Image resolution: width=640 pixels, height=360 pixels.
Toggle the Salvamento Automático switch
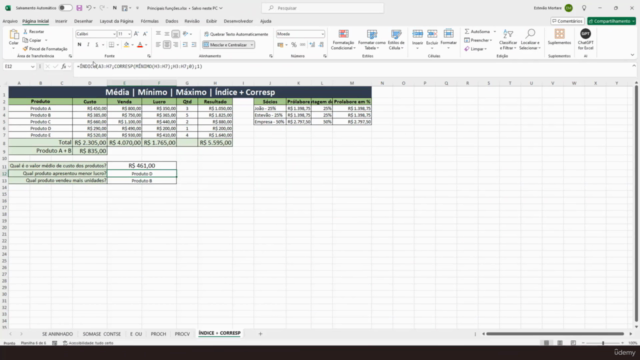click(x=65, y=8)
